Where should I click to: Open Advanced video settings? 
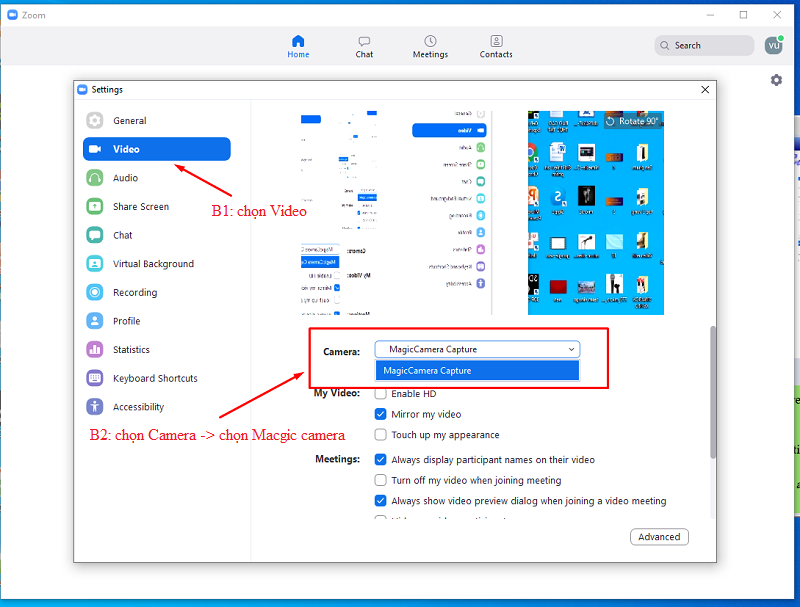[x=659, y=537]
